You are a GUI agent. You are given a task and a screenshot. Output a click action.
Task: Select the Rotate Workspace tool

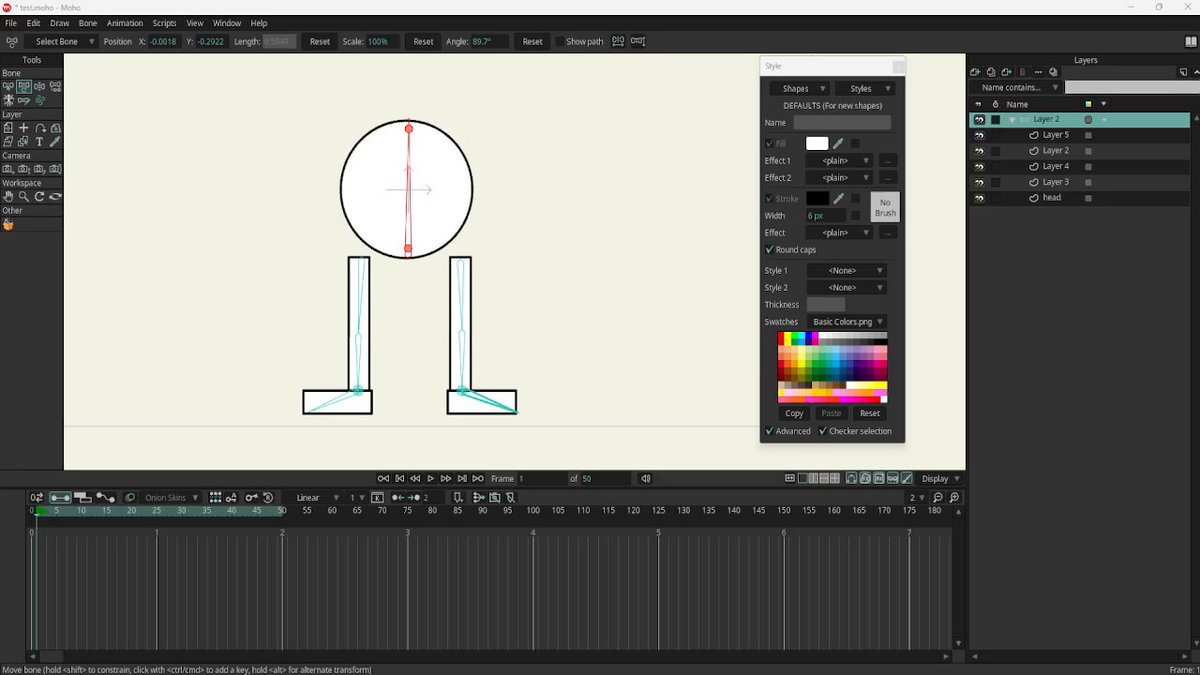coord(40,197)
